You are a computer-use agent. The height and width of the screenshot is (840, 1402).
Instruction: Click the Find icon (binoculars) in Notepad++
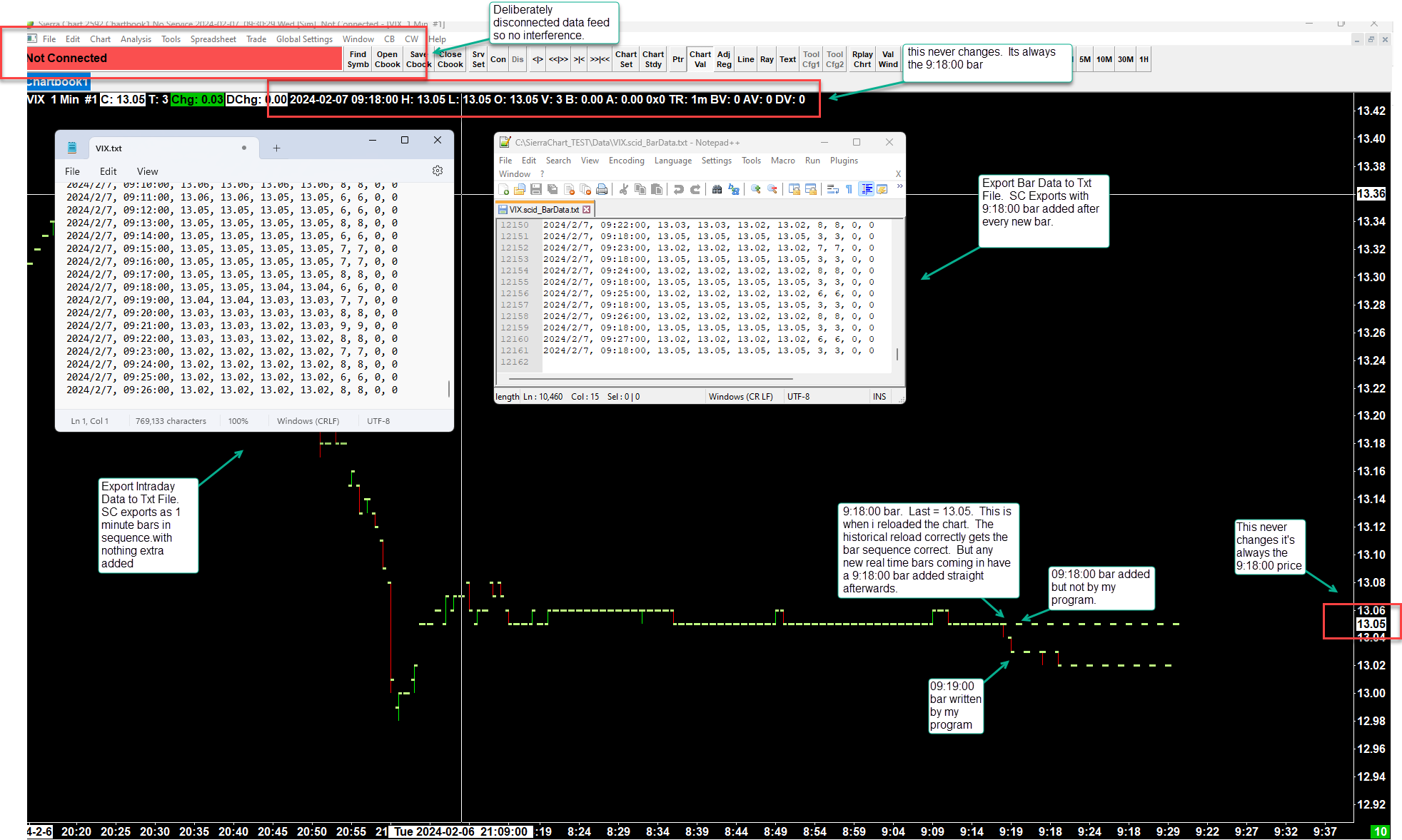pyautogui.click(x=717, y=189)
